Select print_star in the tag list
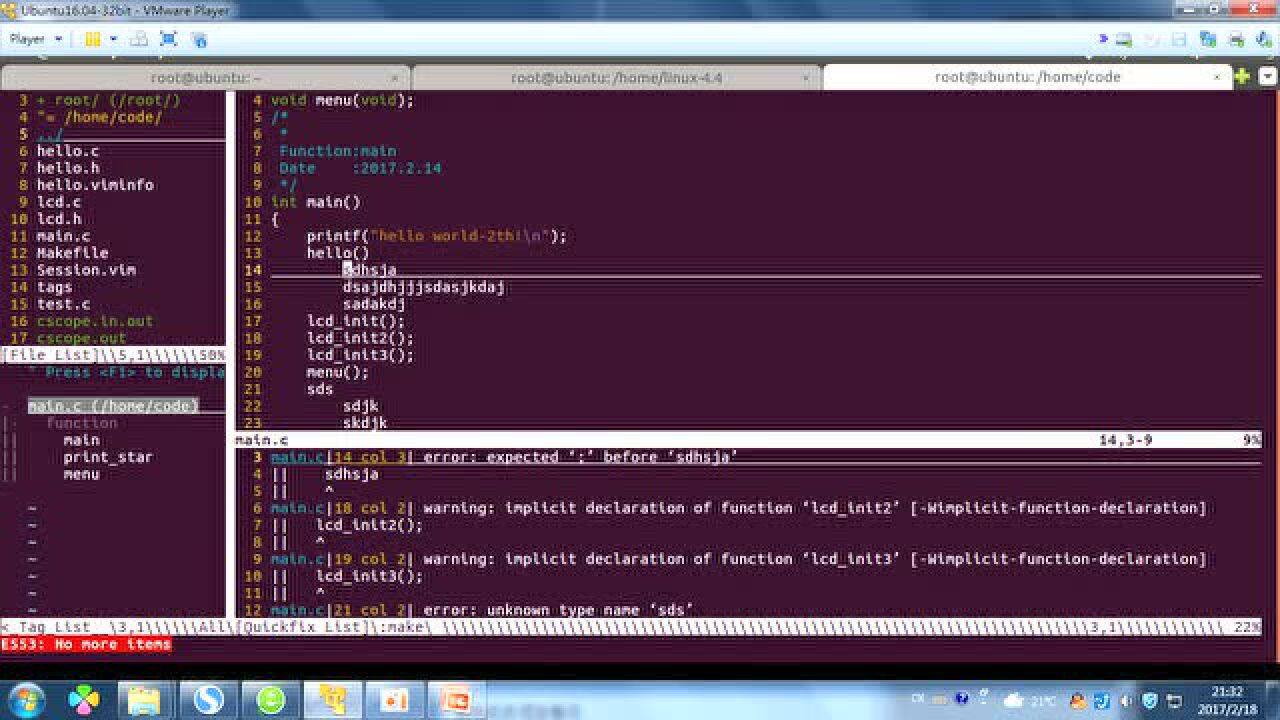 tap(108, 457)
